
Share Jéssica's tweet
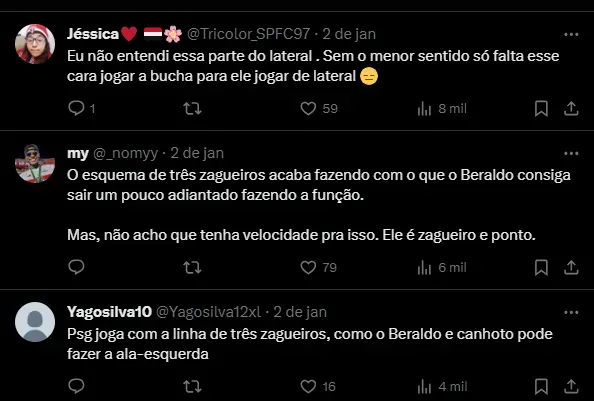tap(571, 109)
